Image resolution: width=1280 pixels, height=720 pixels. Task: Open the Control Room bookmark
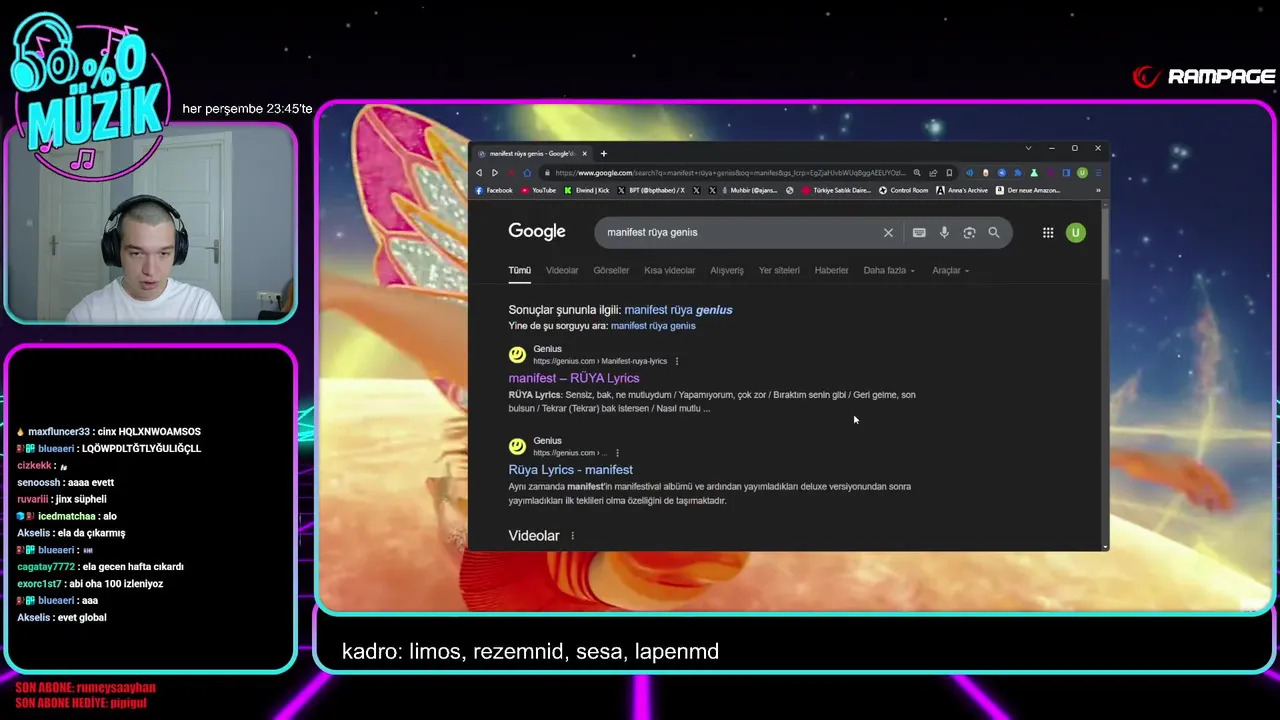click(903, 190)
